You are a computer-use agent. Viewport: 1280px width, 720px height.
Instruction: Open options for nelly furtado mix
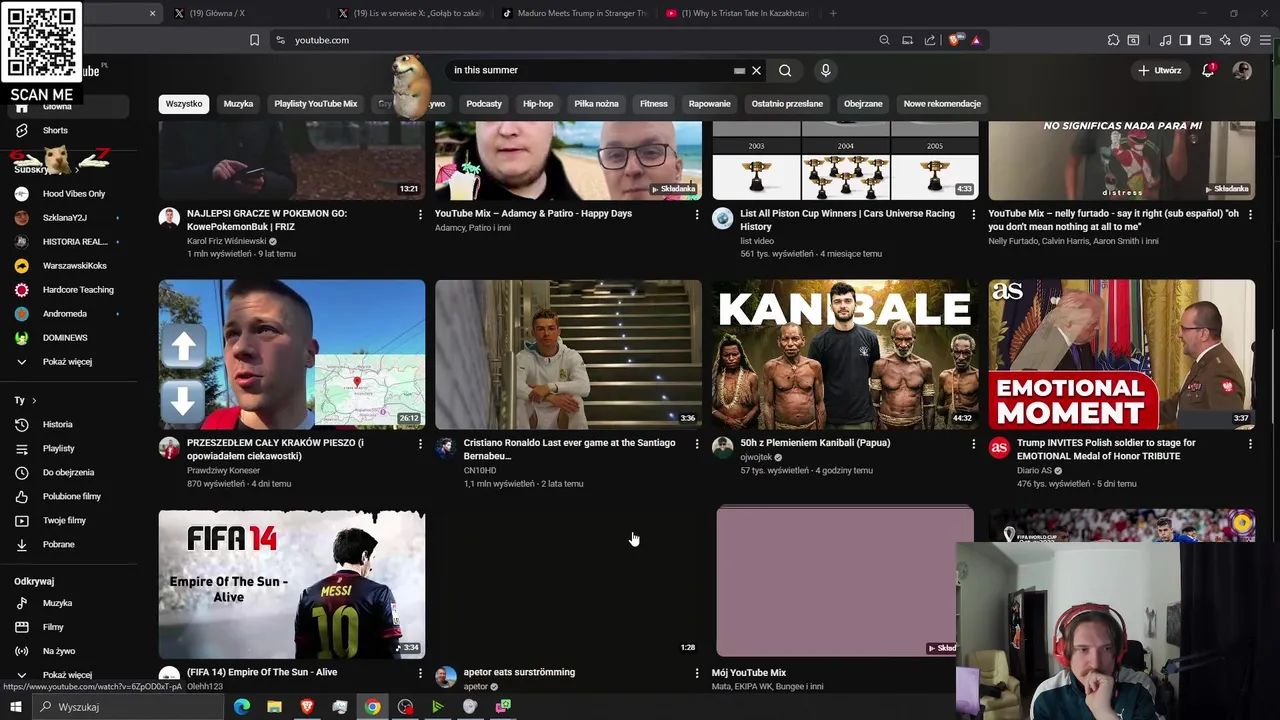(1250, 215)
